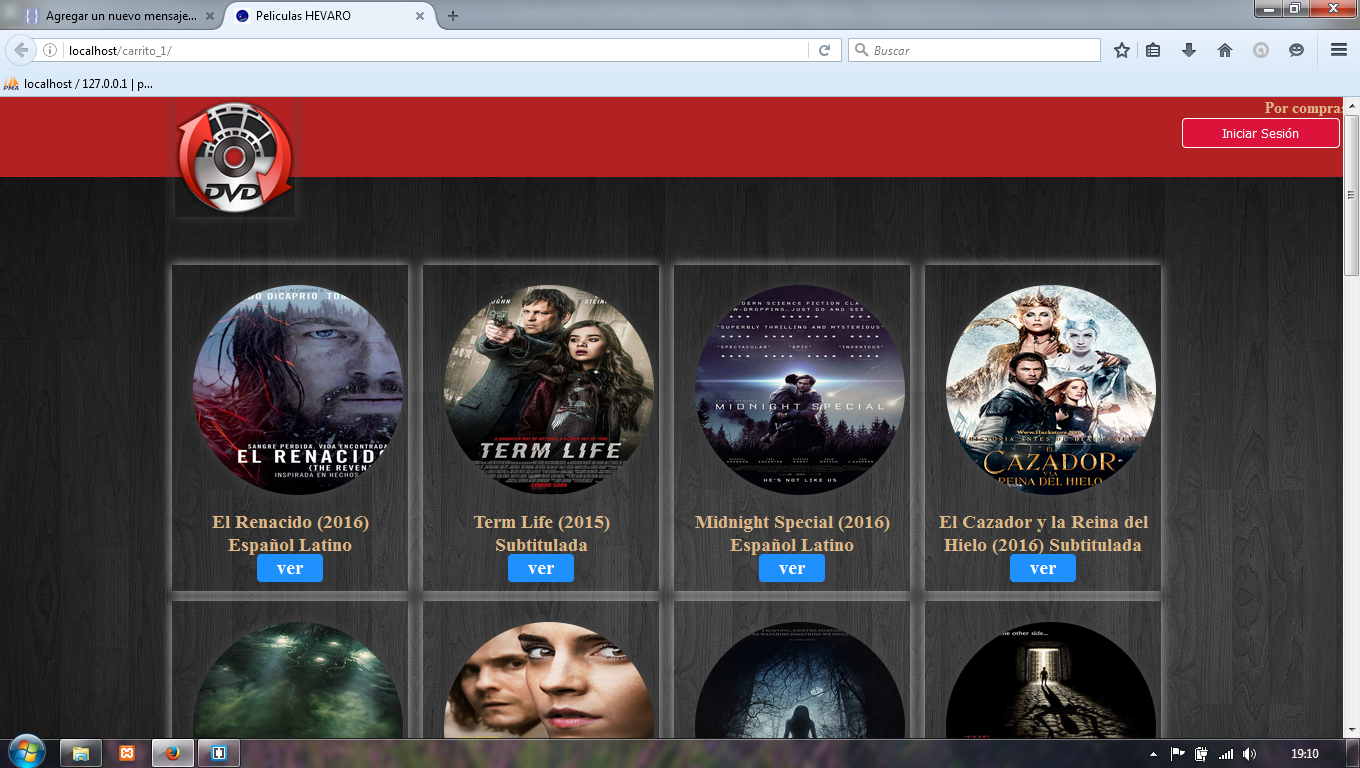Click 'ver' under El Renacido
This screenshot has height=768, width=1360.
(290, 568)
